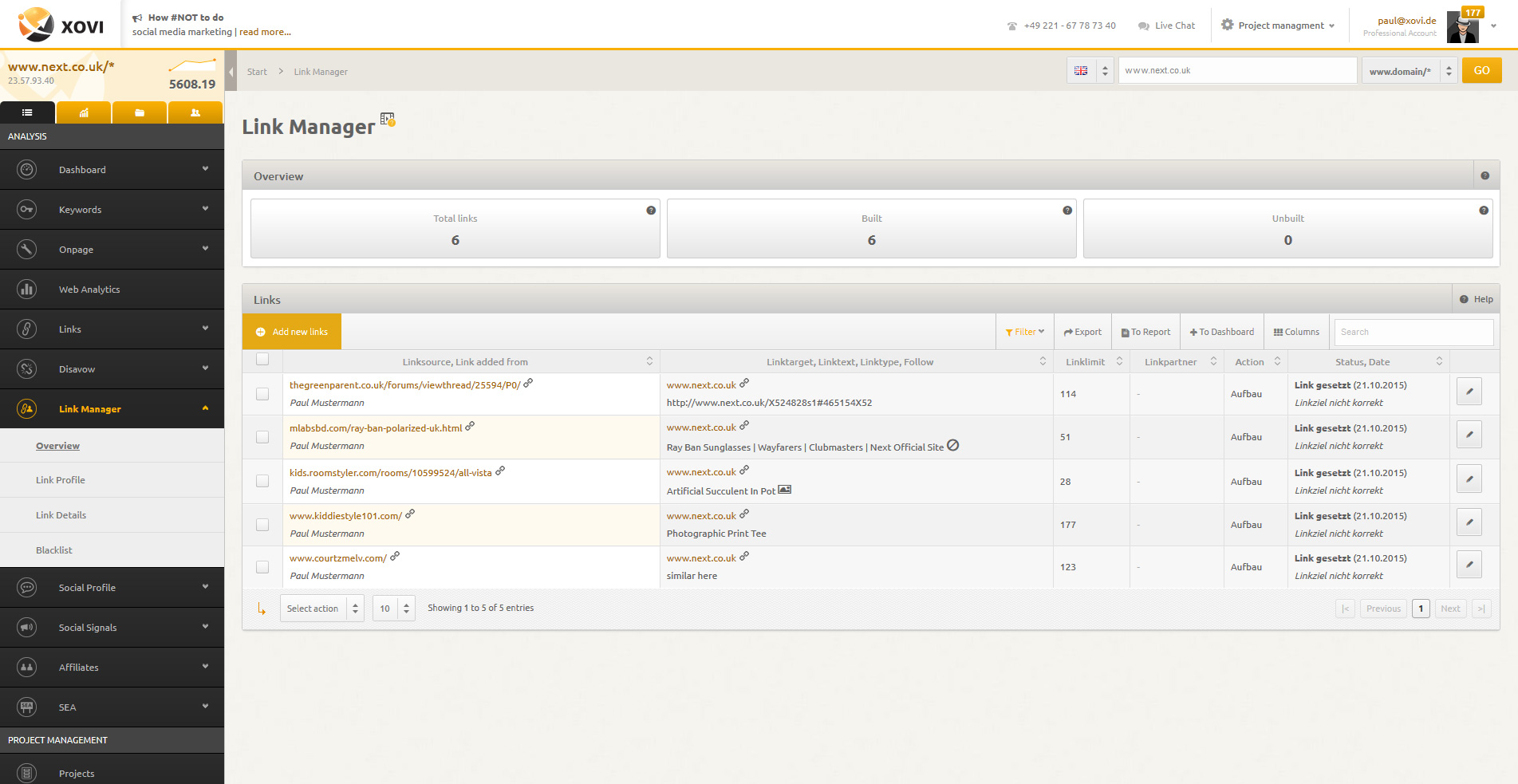1518x784 pixels.
Task: Open the Help for Links panel
Action: point(1477,299)
